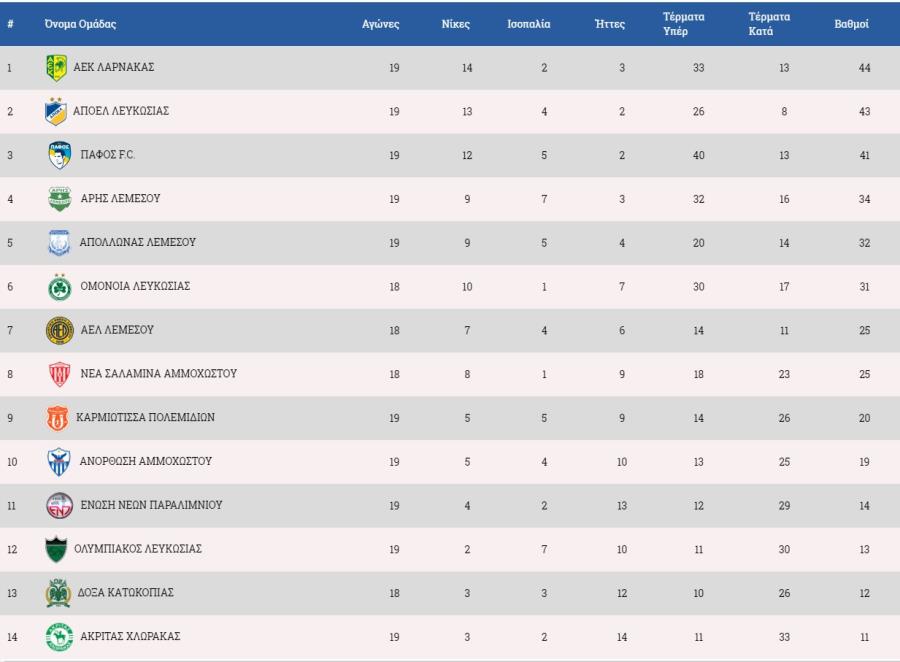Viewport: 900px width, 662px height.
Task: Click the ΟΜΟΝΟΙΑ ΛΕΥΚΩΣΙΑΣ shamrock logo
Action: [x=60, y=287]
